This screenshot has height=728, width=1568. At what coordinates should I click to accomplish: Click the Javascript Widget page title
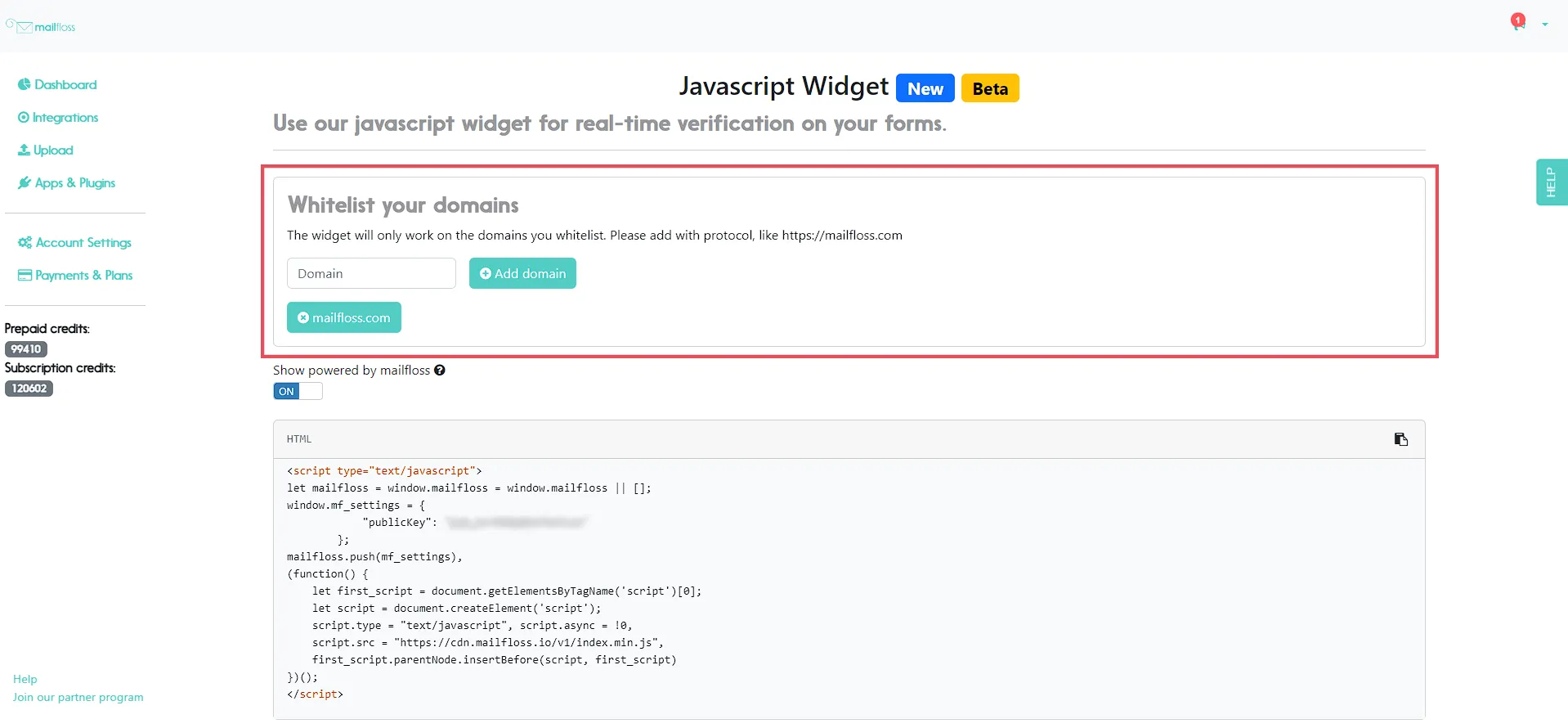[x=784, y=86]
